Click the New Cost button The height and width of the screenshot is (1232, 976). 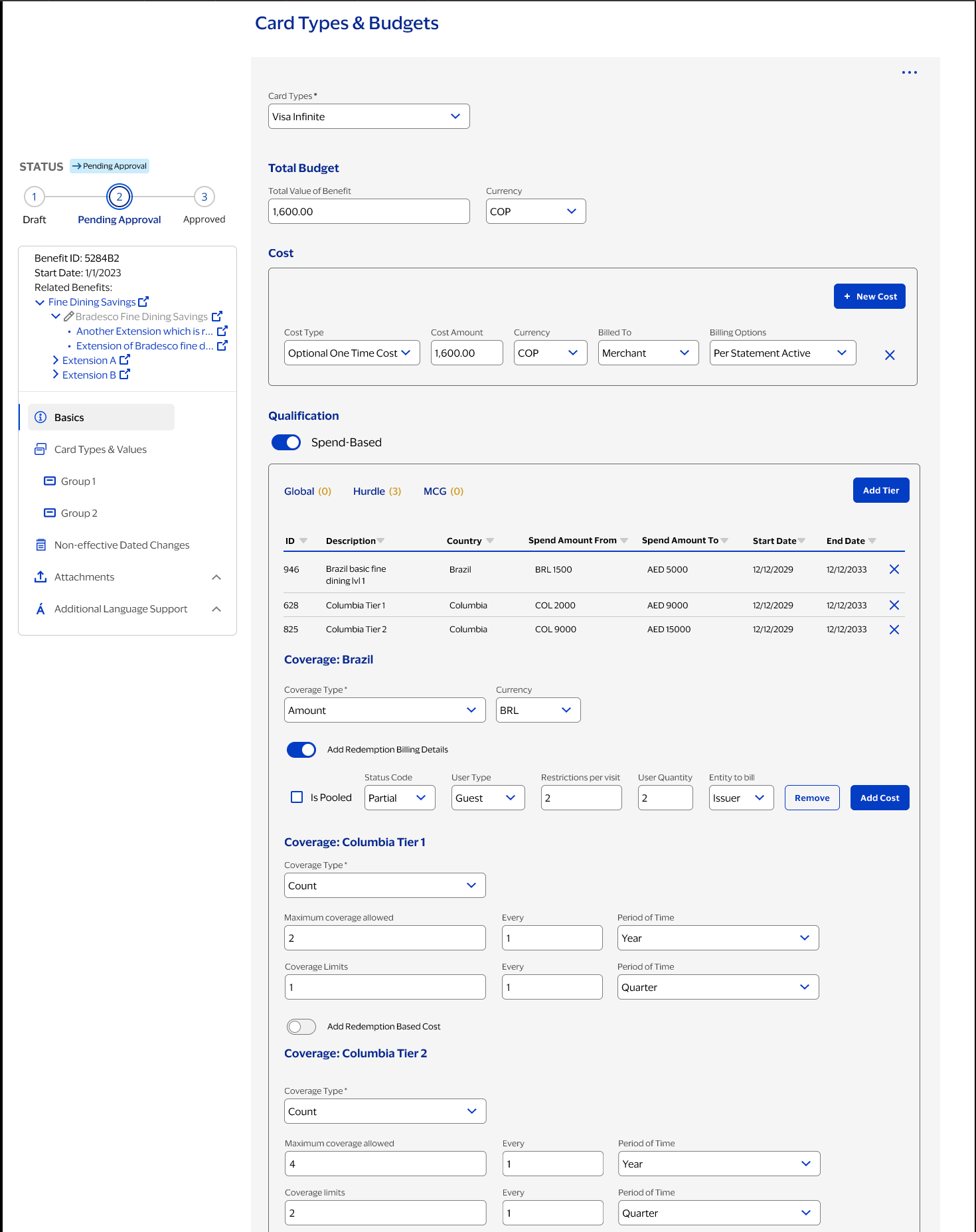tap(869, 297)
